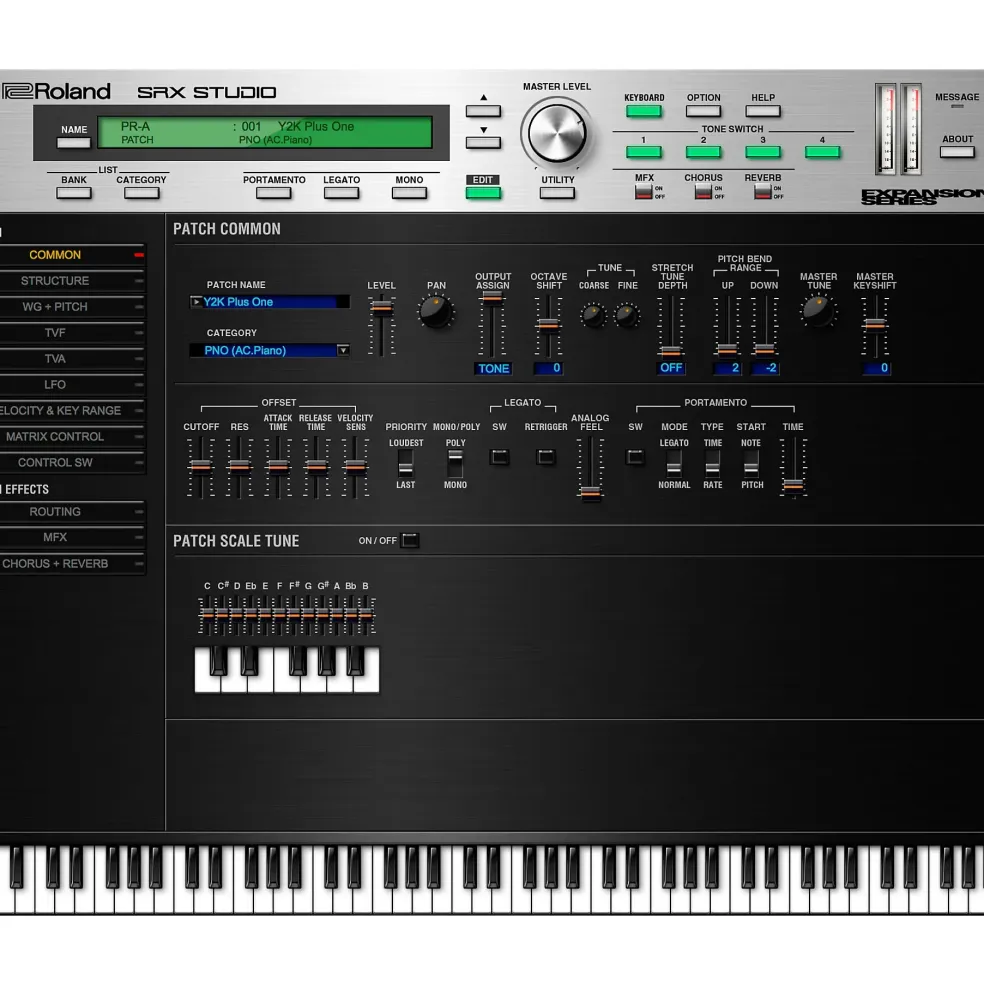
Task: Open the Matrix Control section
Action: 72,437
